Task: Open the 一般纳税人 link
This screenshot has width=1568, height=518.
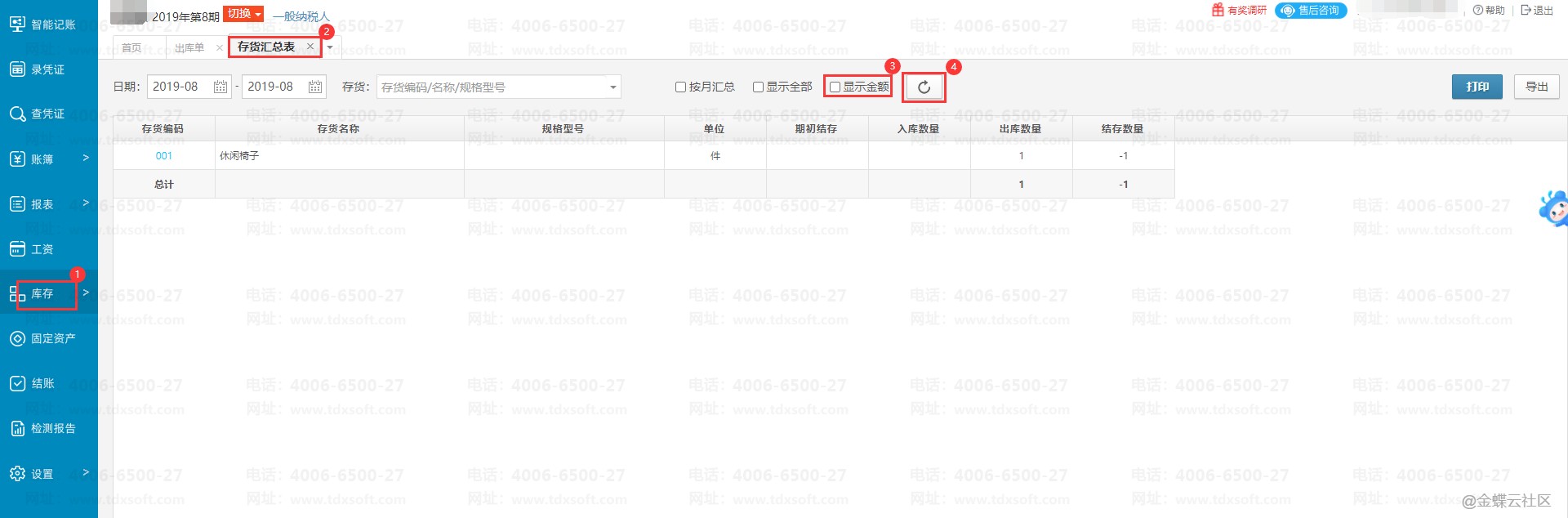Action: click(301, 16)
